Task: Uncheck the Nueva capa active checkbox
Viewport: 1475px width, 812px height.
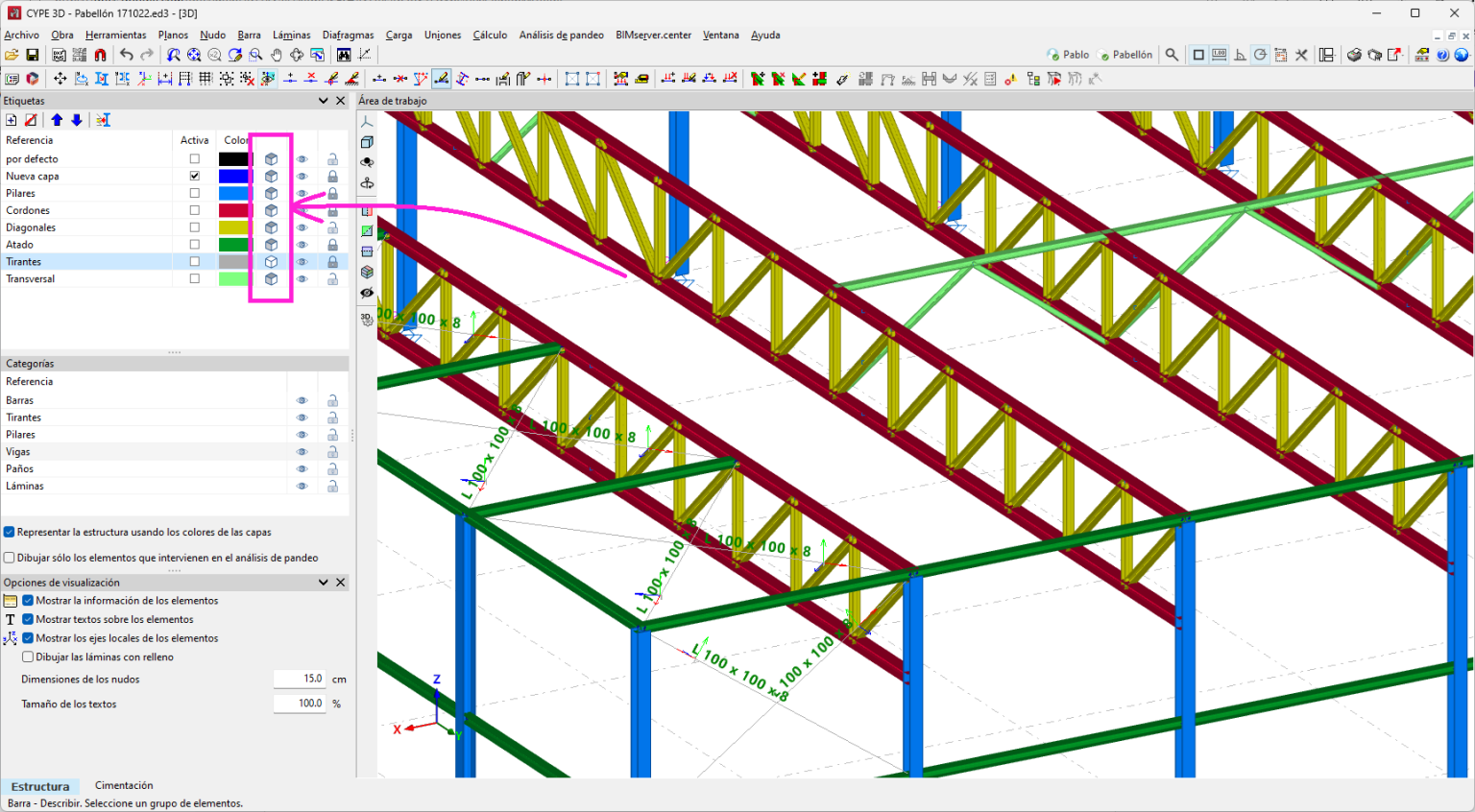Action: [195, 176]
